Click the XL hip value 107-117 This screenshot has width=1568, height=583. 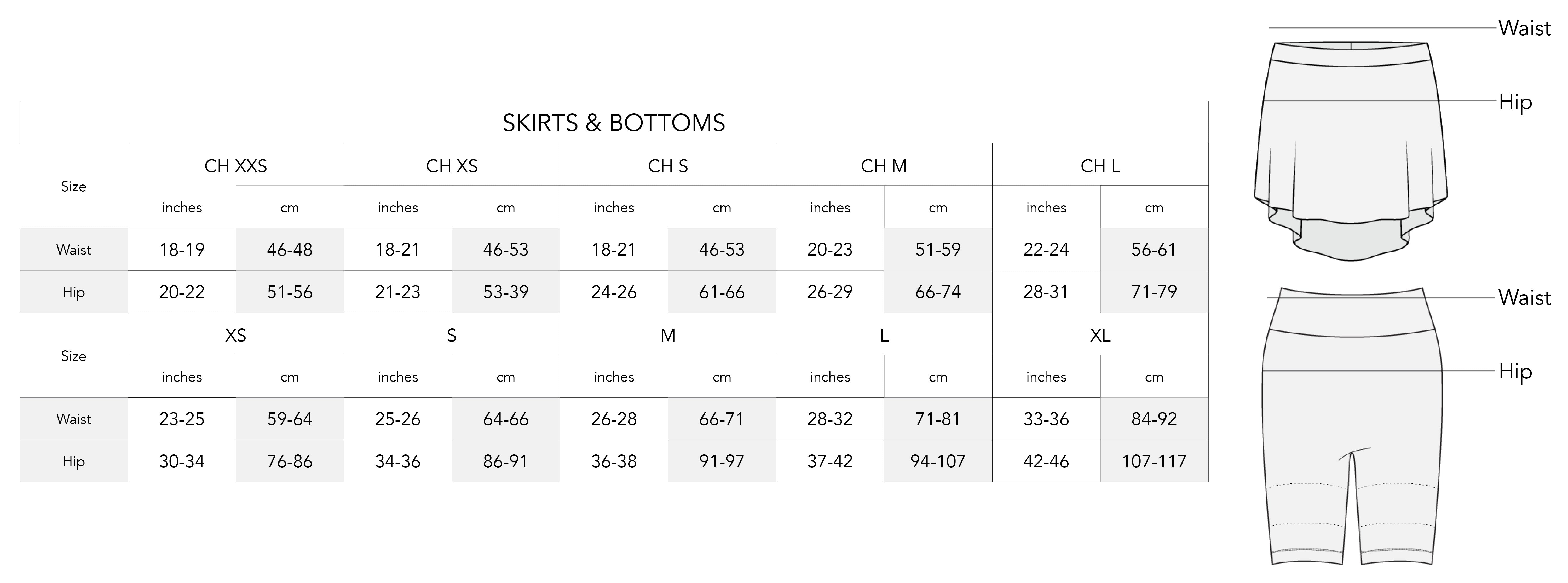(1154, 461)
